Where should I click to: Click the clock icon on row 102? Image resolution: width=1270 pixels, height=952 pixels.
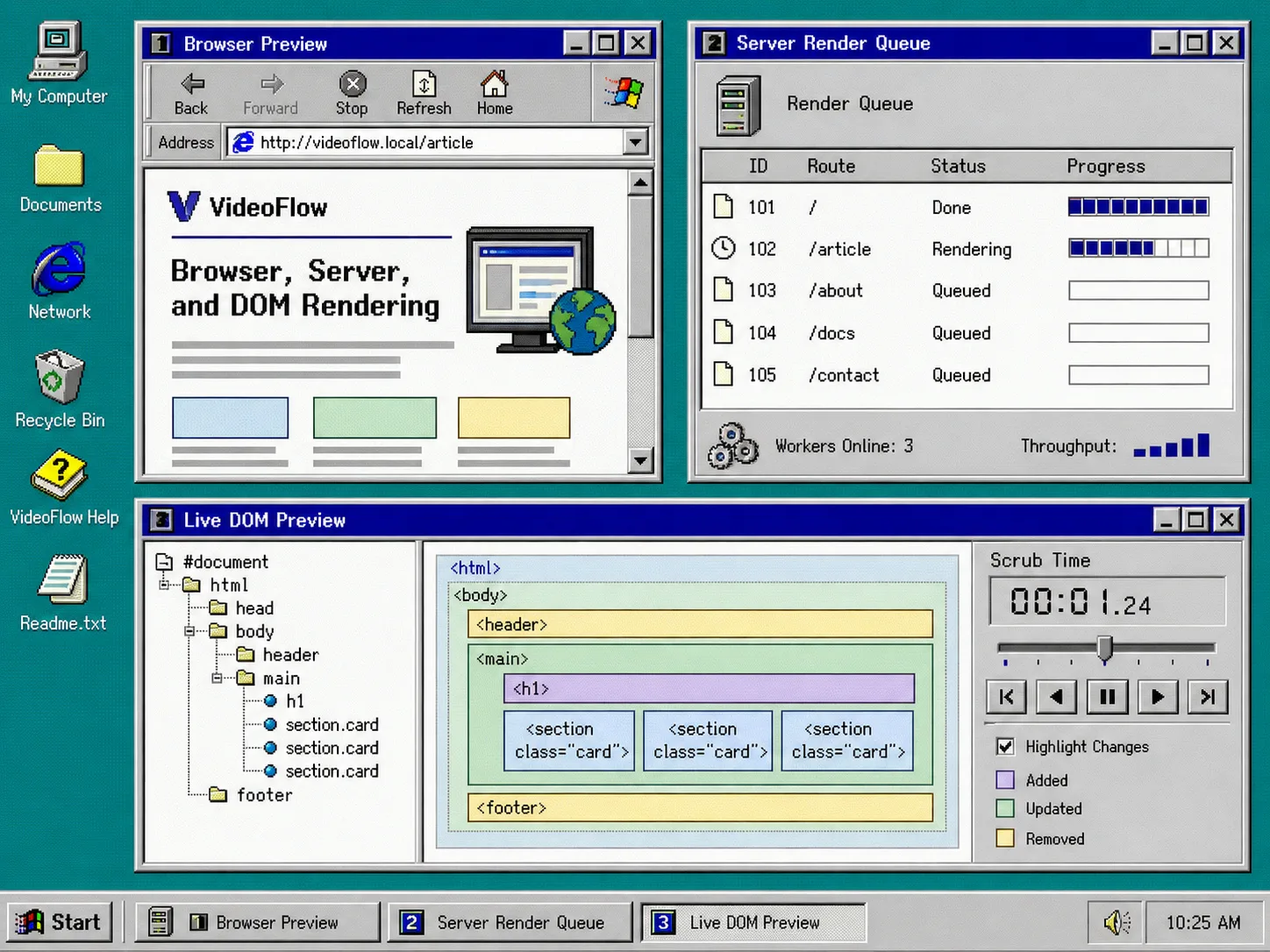coord(723,248)
